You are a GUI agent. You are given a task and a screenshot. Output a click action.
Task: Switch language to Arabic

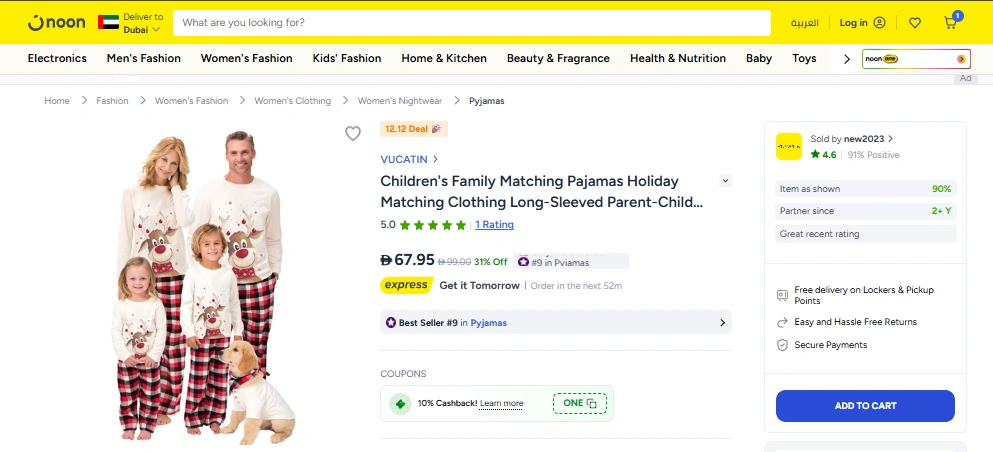point(804,23)
